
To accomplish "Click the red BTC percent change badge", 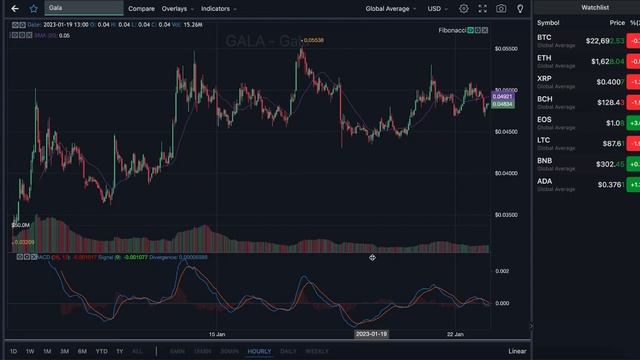I will point(633,41).
